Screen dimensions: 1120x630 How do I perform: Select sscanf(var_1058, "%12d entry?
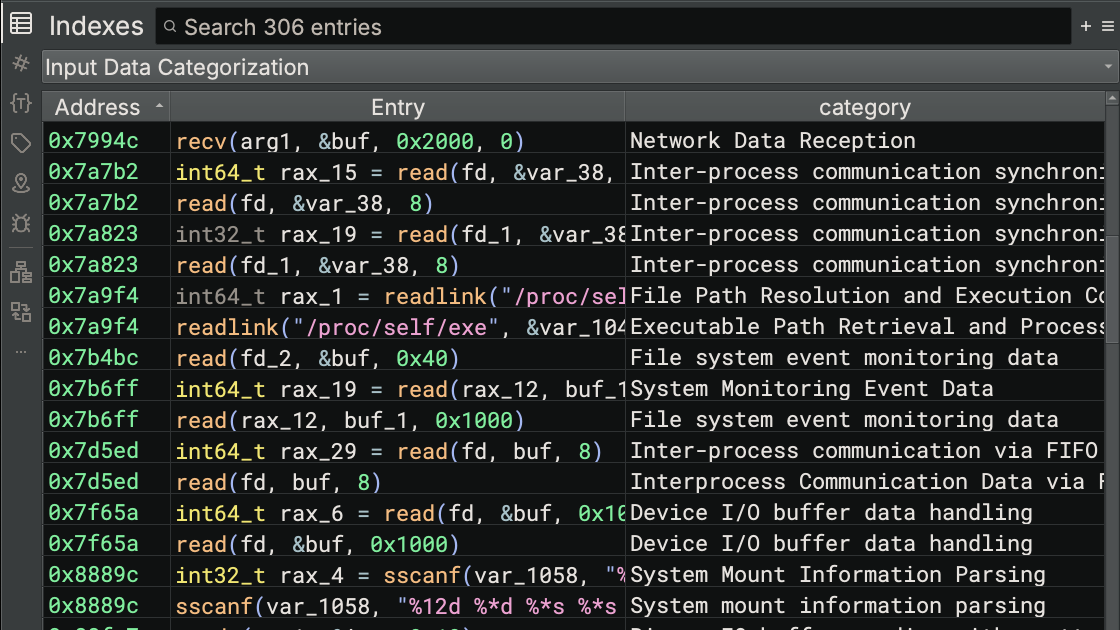(x=399, y=606)
